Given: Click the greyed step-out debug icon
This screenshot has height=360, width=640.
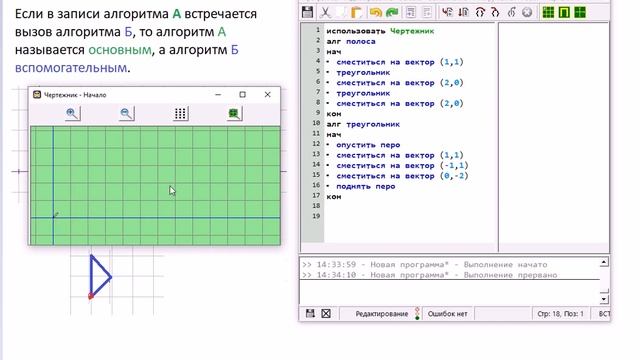Looking at the screenshot, I should click(x=511, y=12).
